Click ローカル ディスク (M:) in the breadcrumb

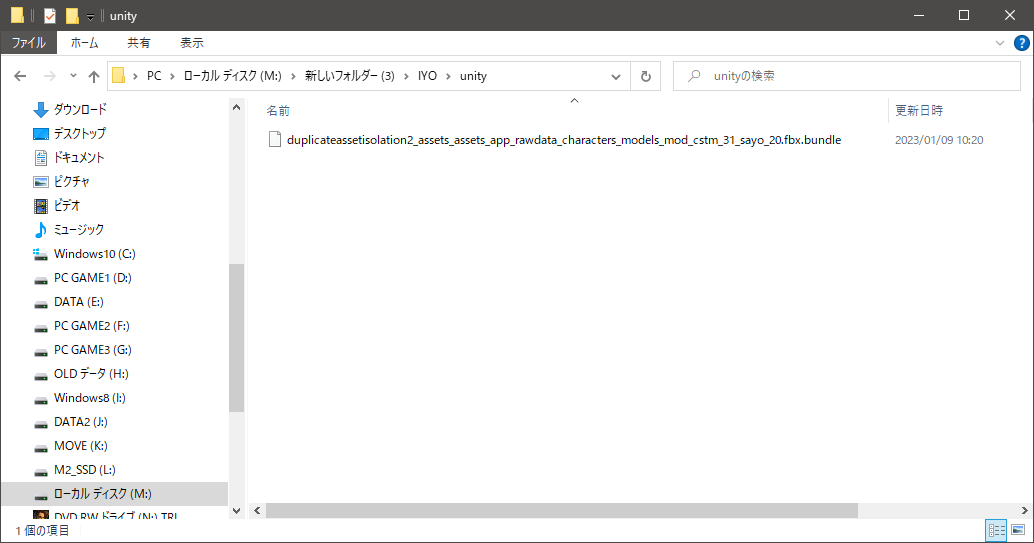click(x=232, y=76)
